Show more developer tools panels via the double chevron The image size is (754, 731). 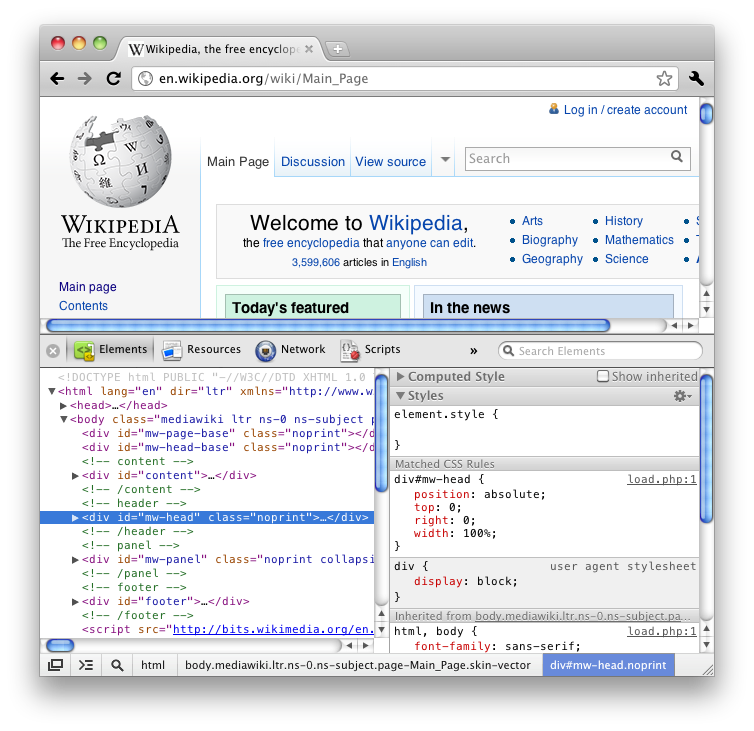pyautogui.click(x=474, y=351)
